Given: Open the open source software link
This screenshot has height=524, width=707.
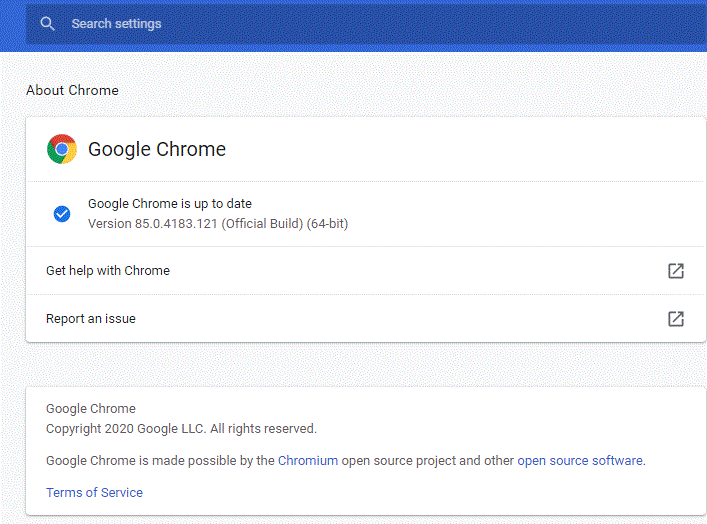Looking at the screenshot, I should point(580,460).
